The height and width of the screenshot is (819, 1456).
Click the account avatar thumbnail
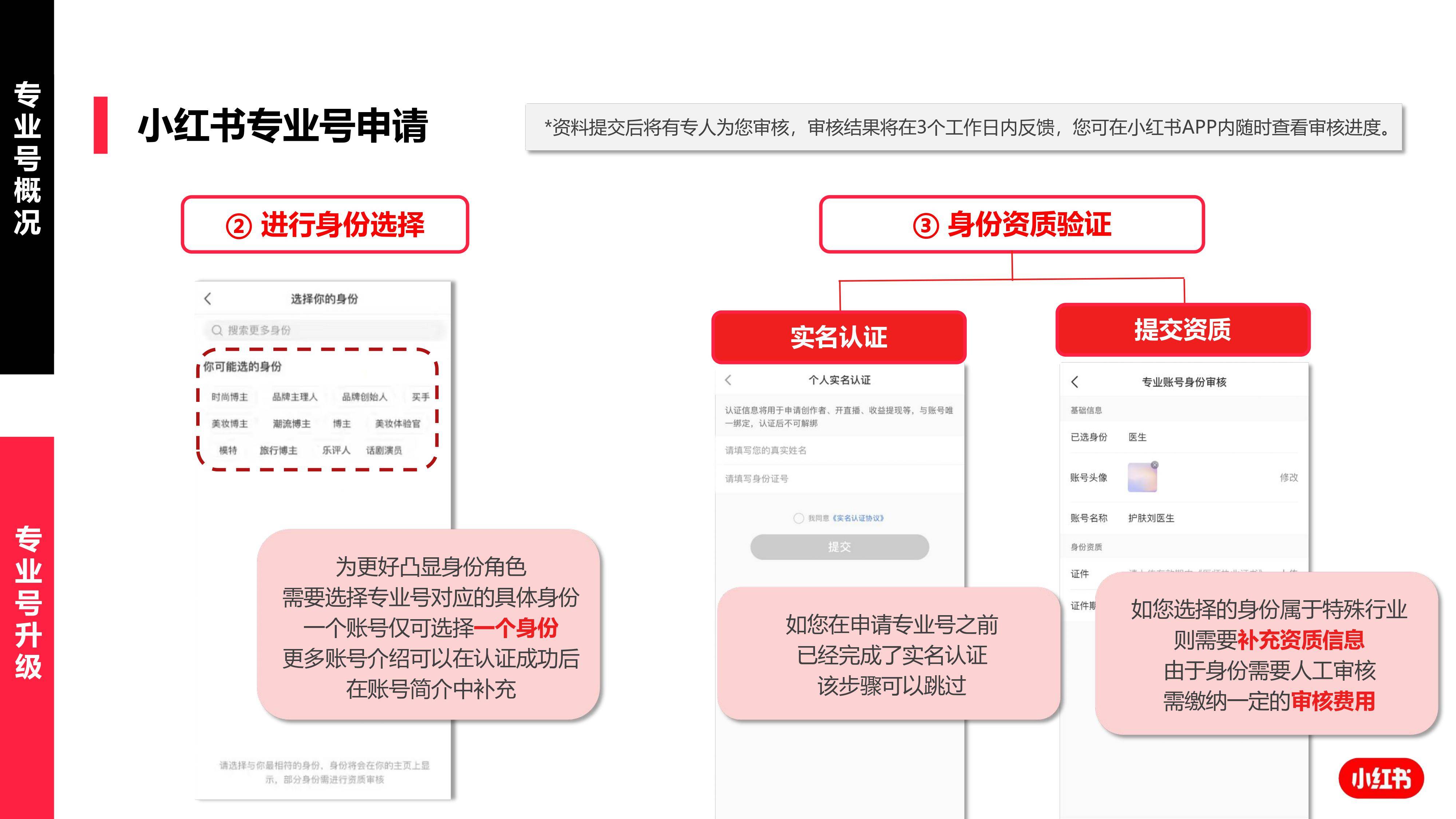click(x=1142, y=477)
